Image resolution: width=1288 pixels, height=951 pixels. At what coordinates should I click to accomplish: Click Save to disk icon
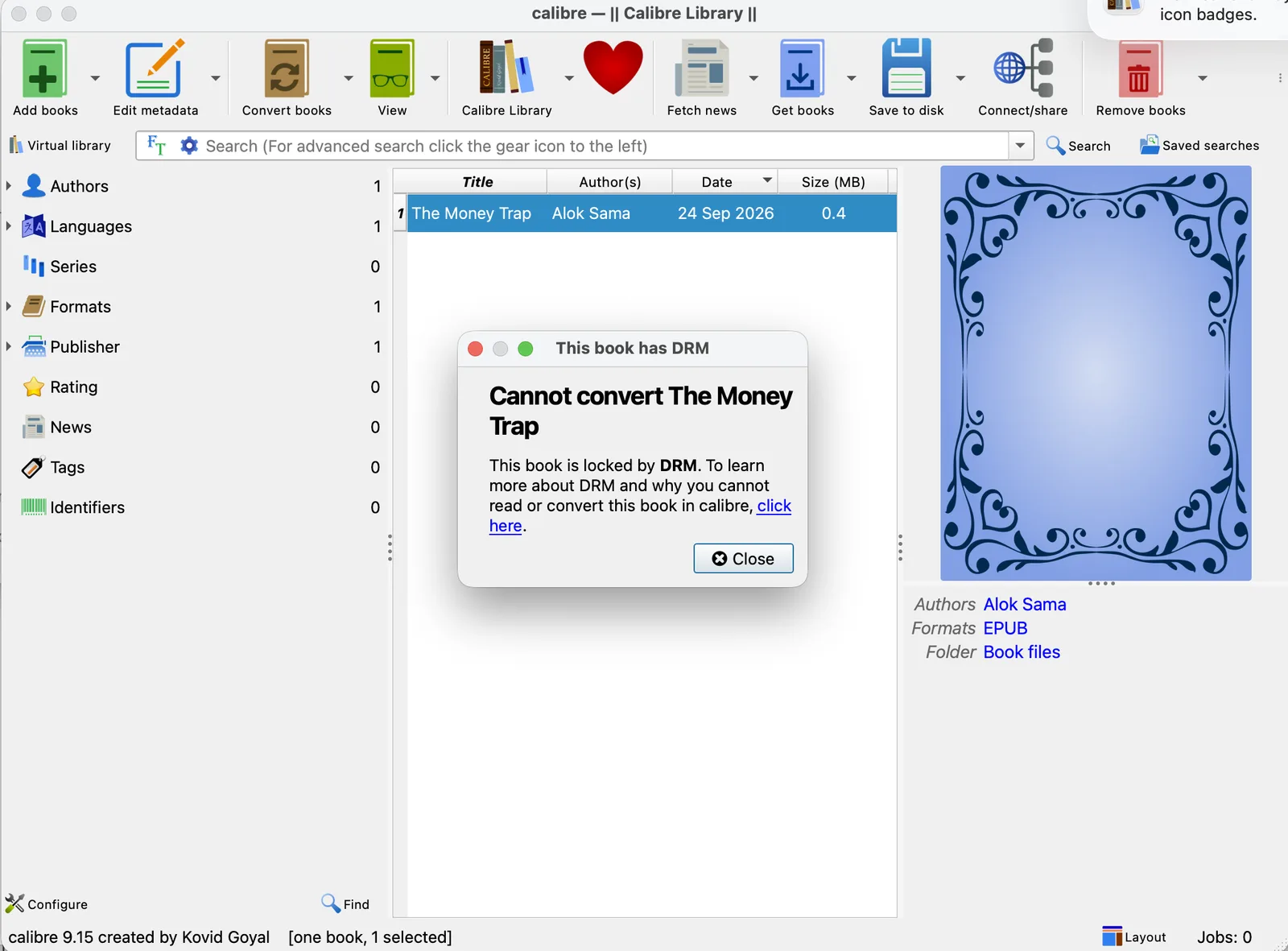[906, 69]
